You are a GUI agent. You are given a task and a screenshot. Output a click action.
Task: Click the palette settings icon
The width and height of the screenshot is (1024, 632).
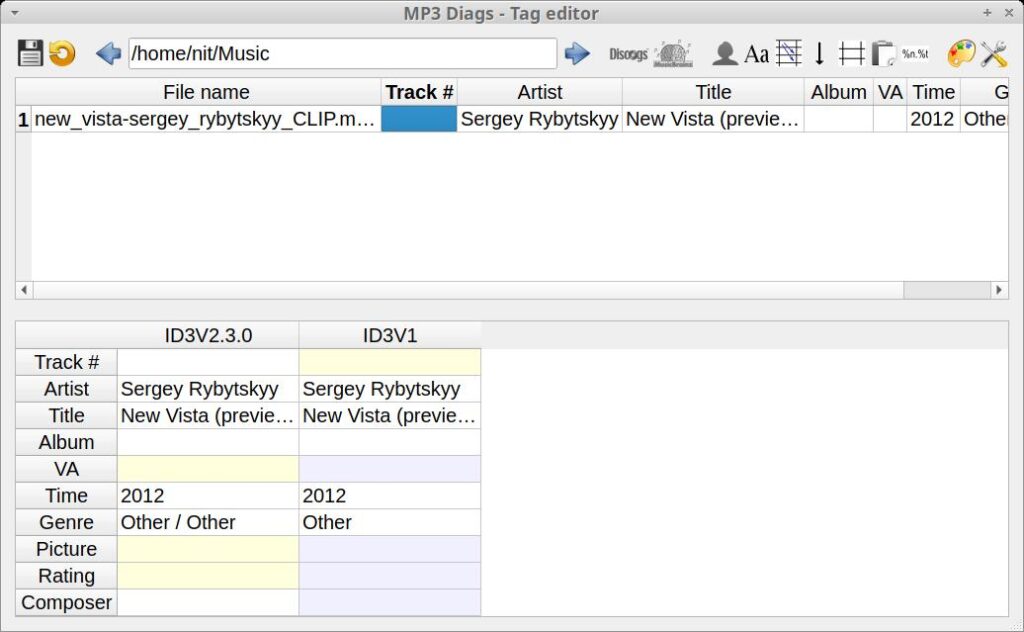tap(960, 54)
